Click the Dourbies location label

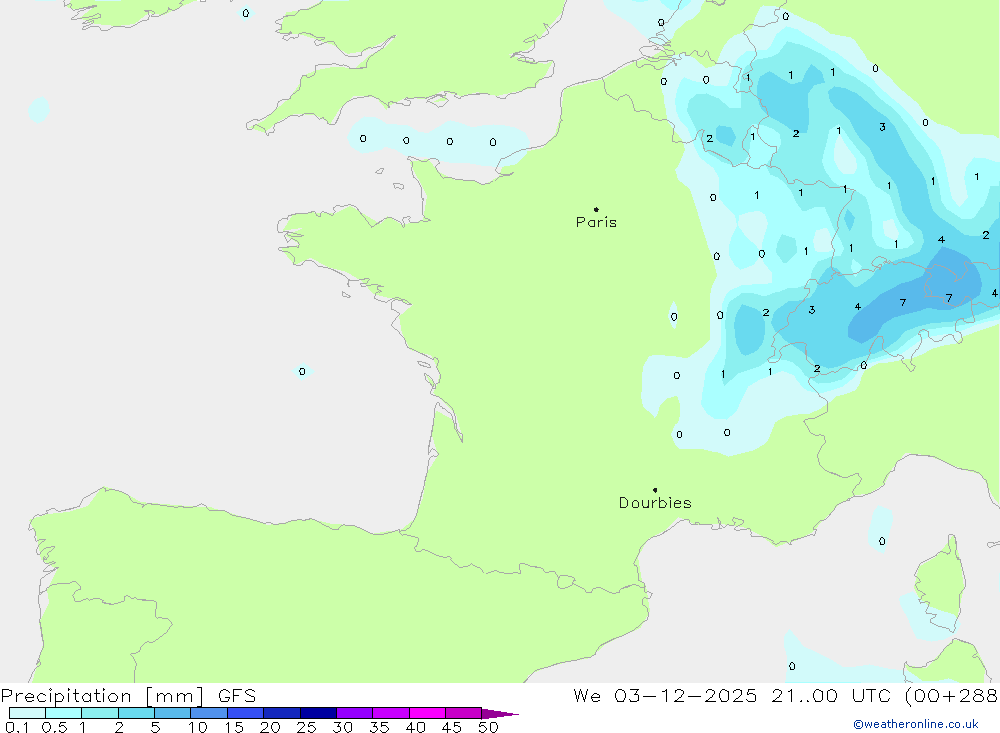click(655, 503)
